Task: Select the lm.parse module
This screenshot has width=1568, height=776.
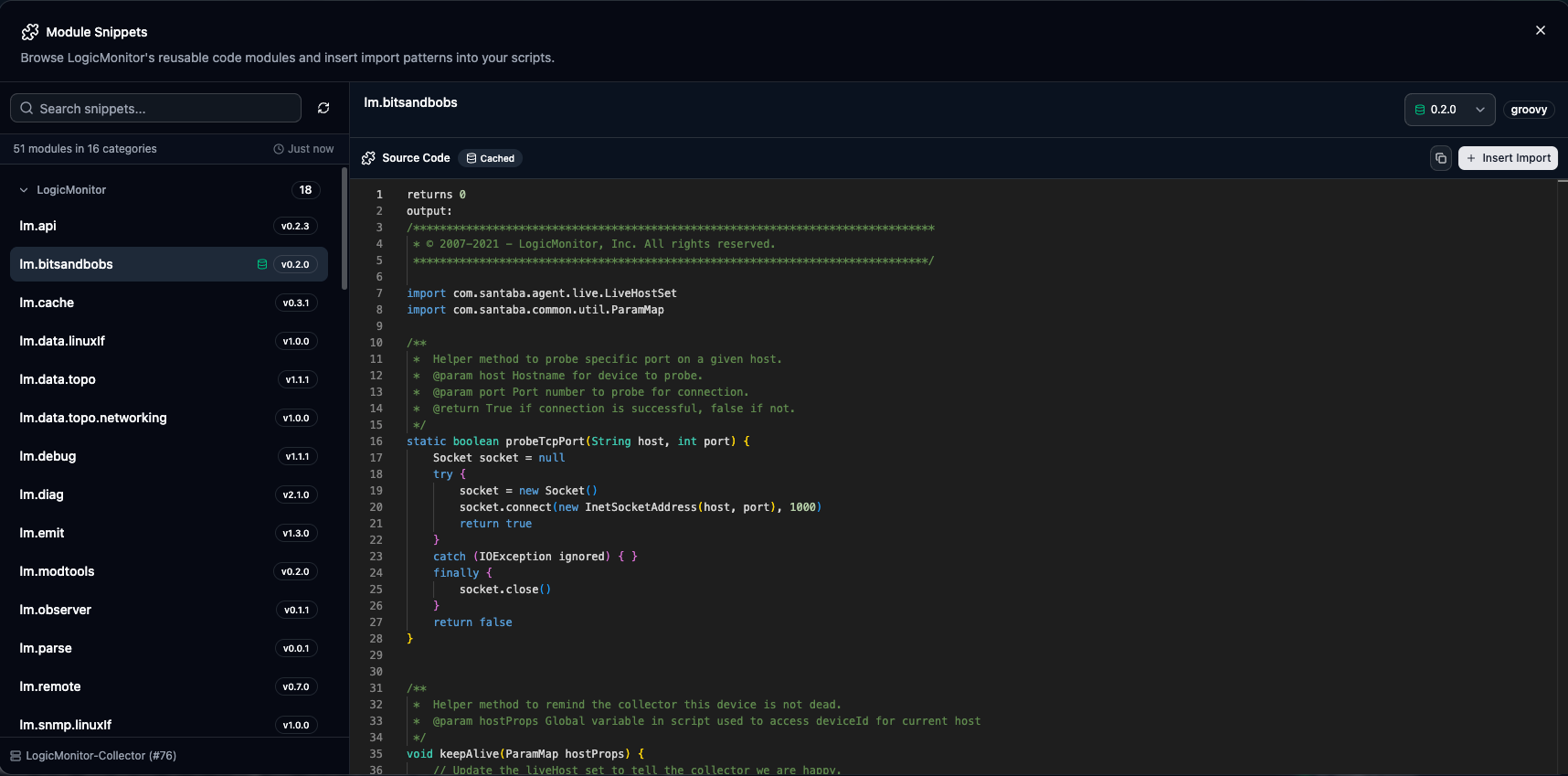Action: 169,648
